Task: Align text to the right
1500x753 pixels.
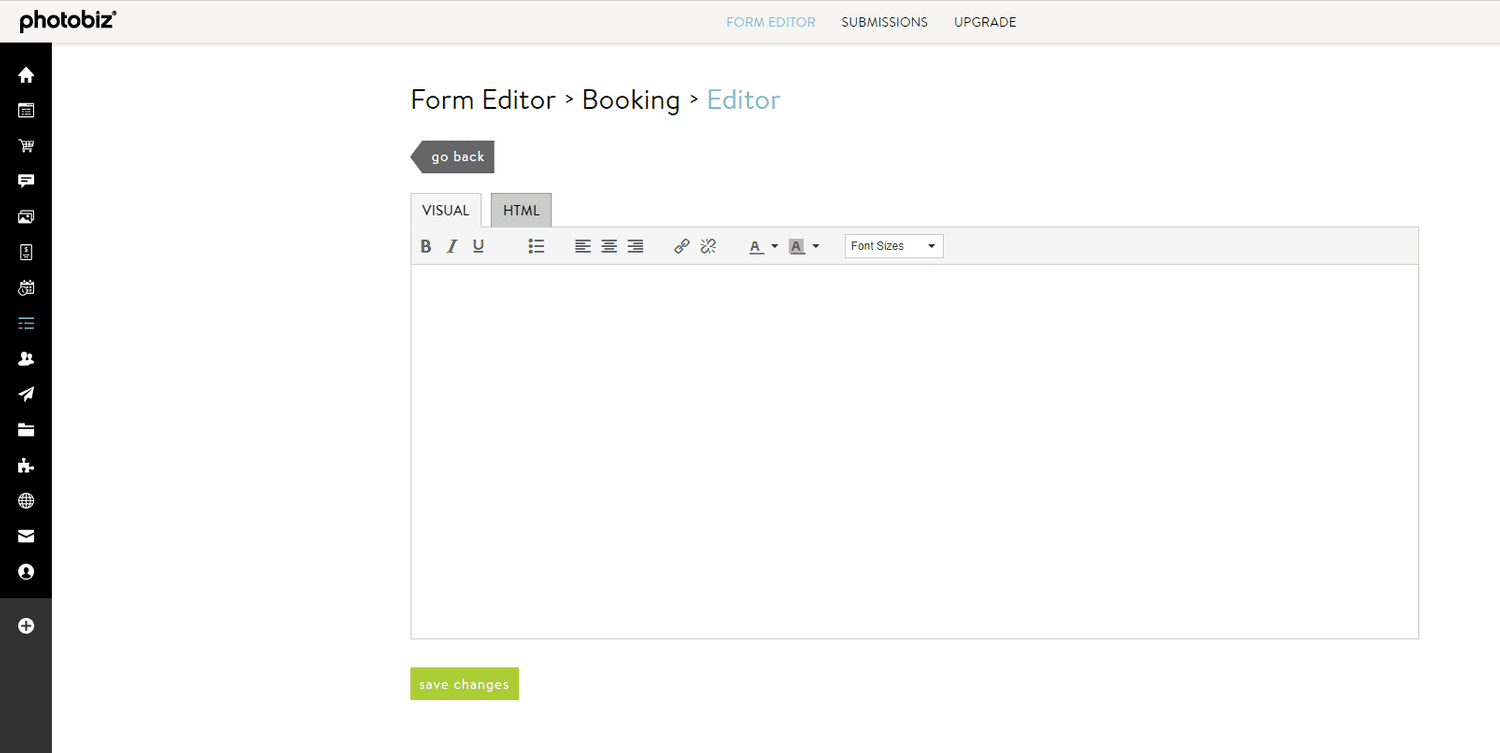Action: click(x=635, y=245)
